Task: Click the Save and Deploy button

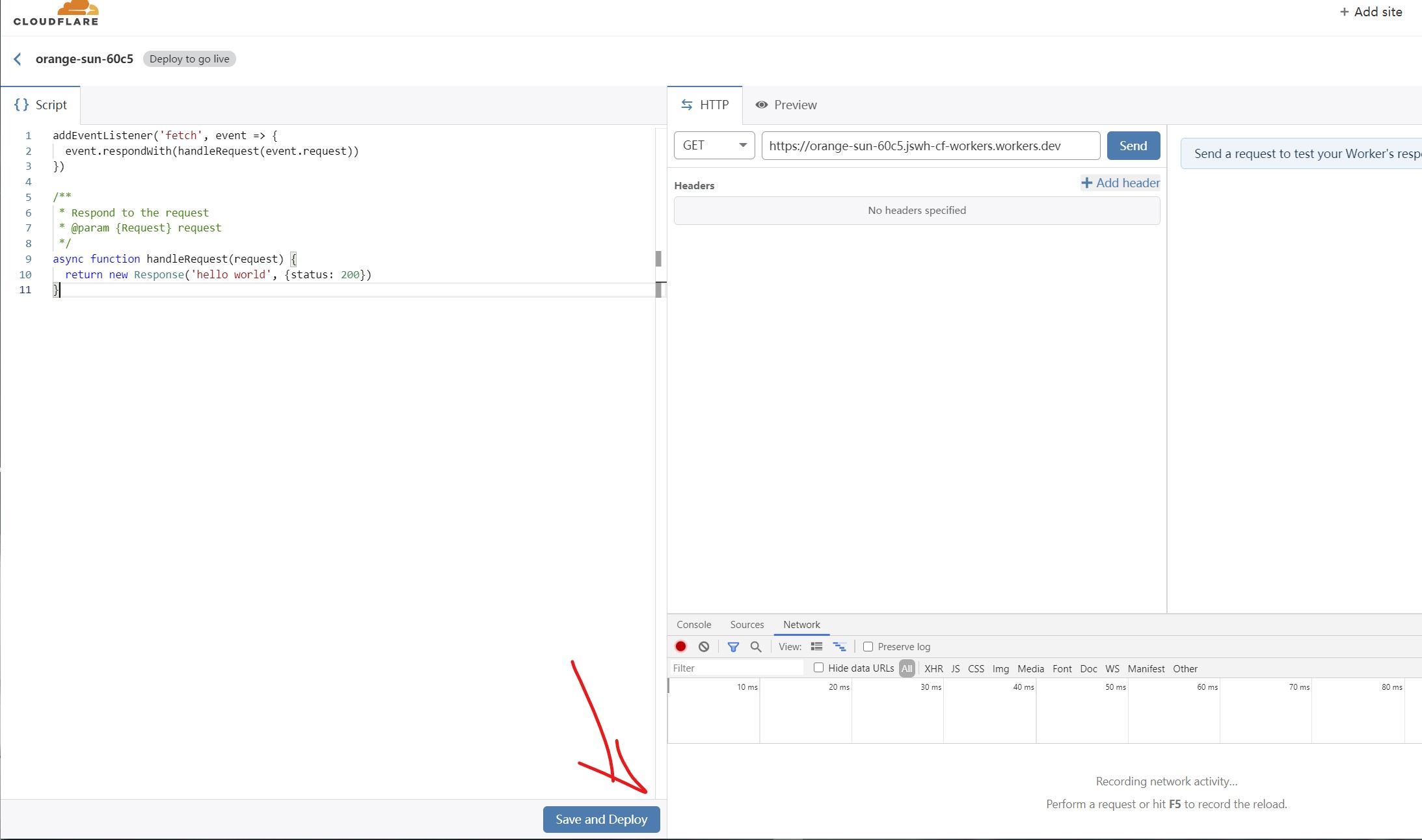Action: point(601,819)
